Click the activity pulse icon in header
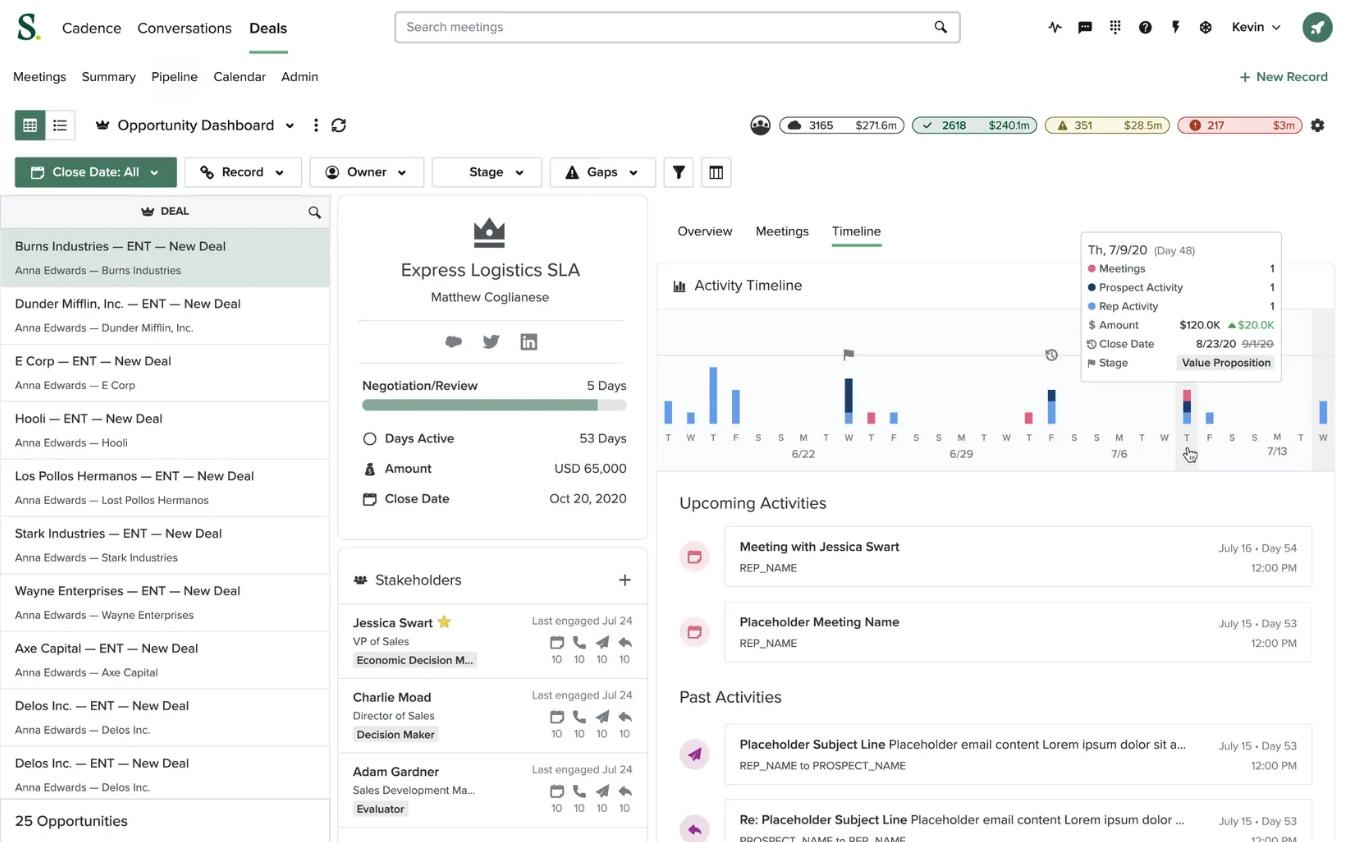Image resolution: width=1355 pixels, height=842 pixels. pos(1055,27)
